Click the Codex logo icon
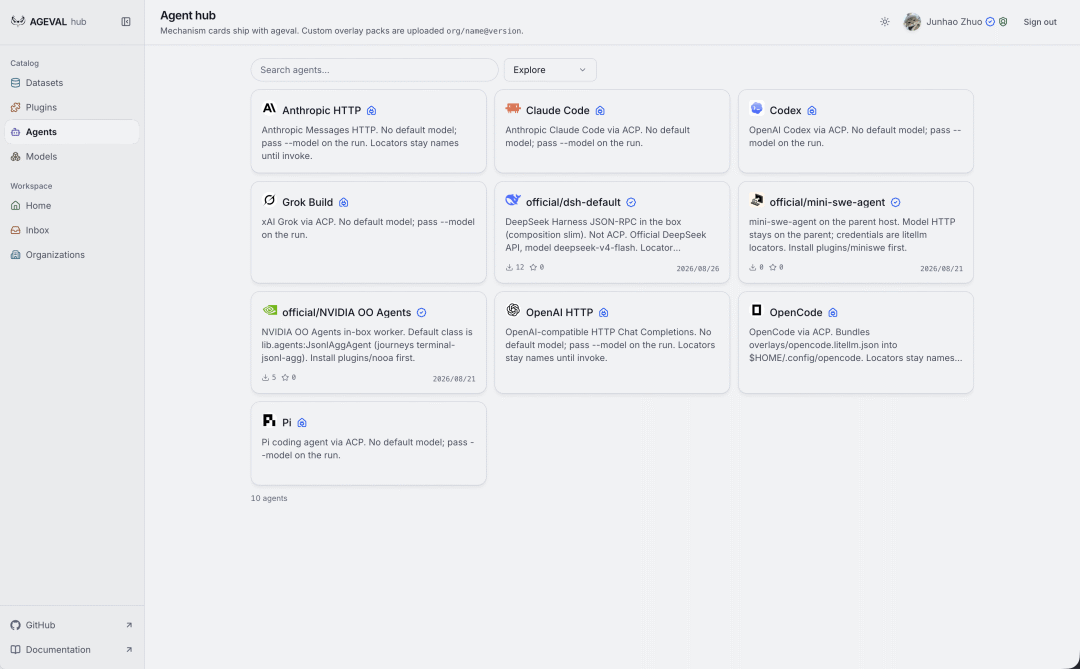Image resolution: width=1080 pixels, height=669 pixels. [x=756, y=109]
